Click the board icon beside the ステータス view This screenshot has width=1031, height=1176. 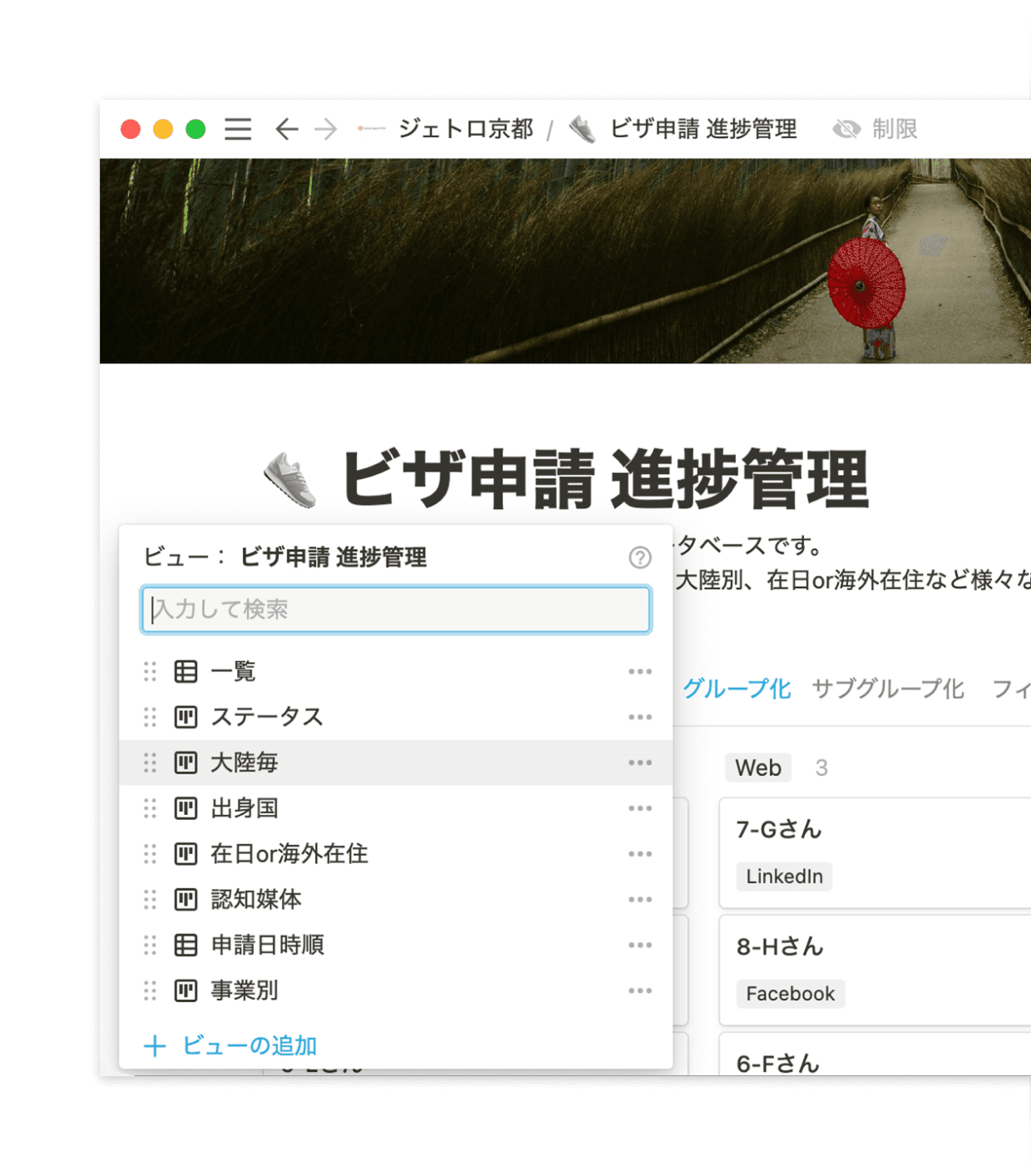point(186,717)
